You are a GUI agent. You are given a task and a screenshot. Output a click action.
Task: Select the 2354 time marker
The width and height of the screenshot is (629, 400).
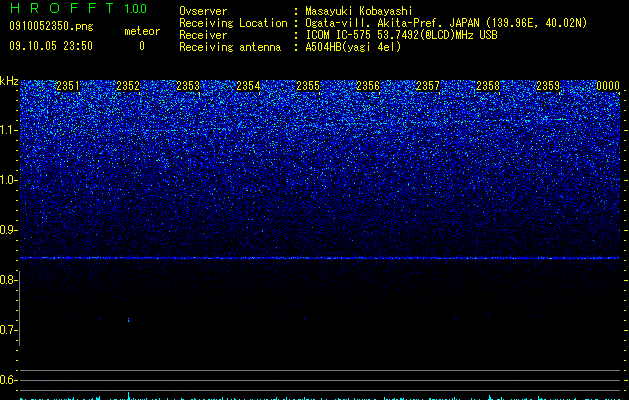pos(248,86)
